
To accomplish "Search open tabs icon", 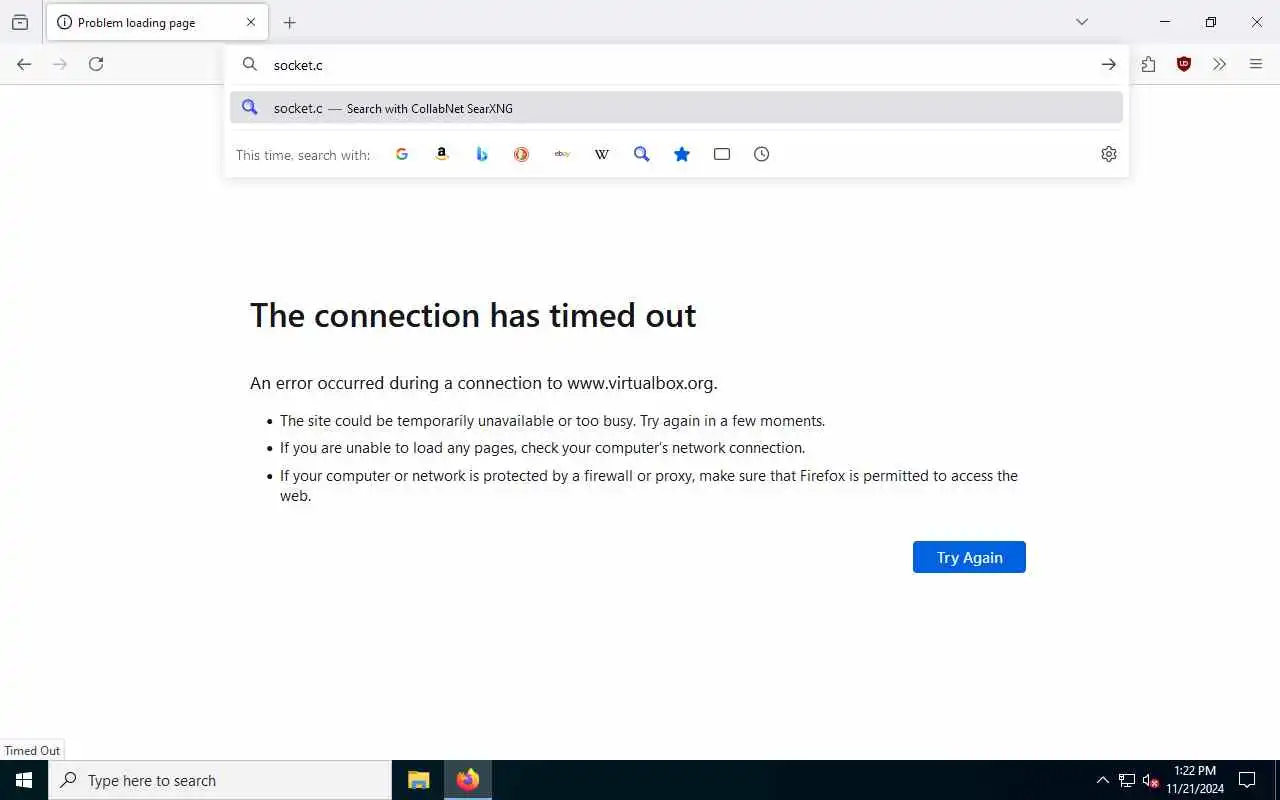I will (x=722, y=154).
